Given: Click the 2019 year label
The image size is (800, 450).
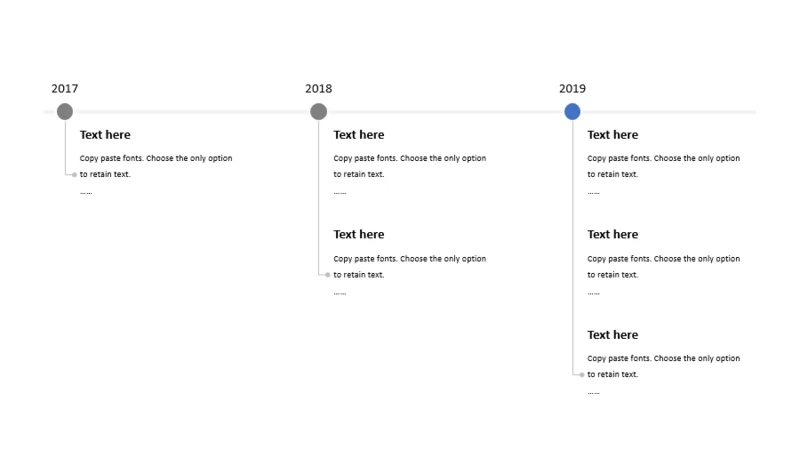Looking at the screenshot, I should [x=572, y=89].
